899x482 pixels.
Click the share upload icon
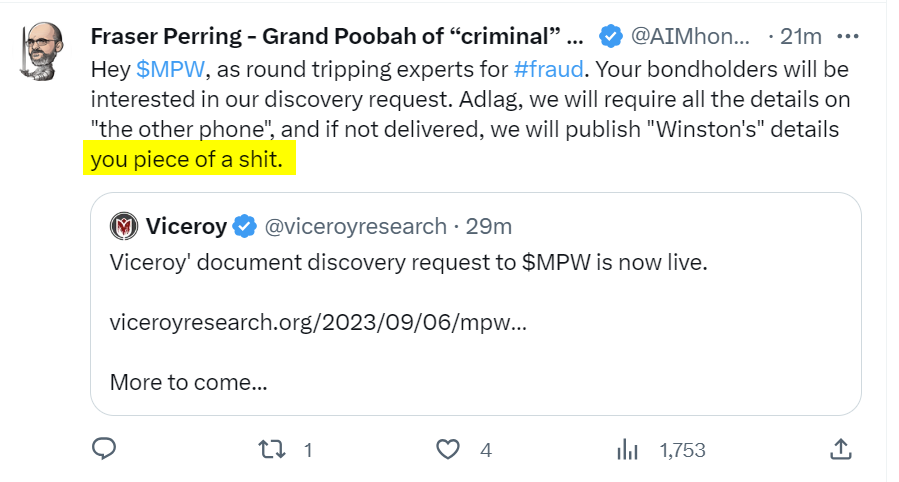pos(841,449)
